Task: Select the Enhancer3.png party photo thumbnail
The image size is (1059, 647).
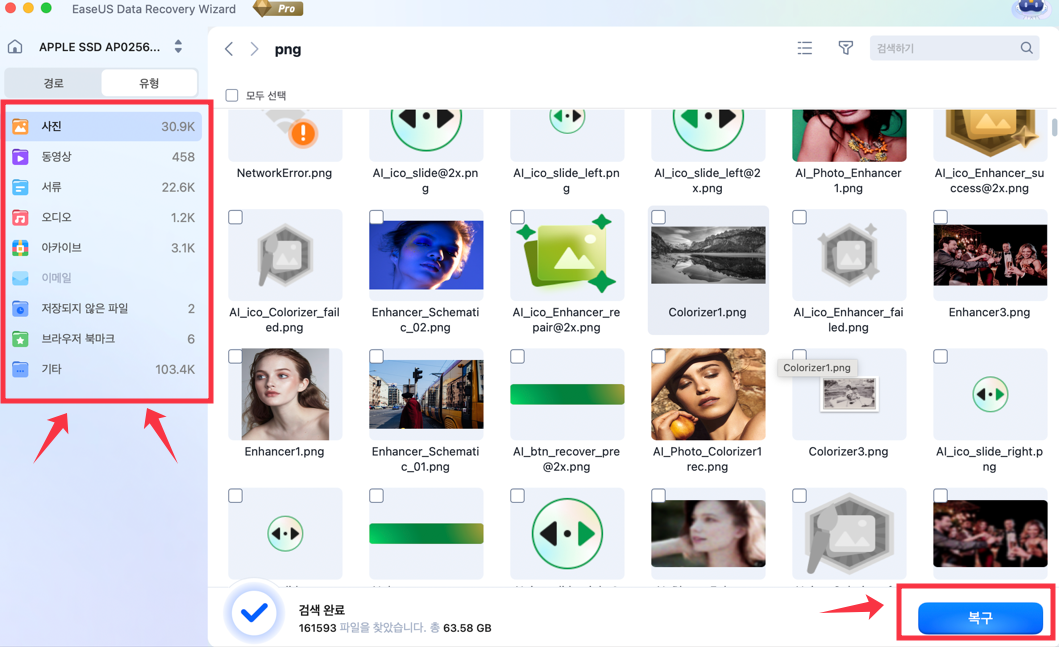Action: [x=990, y=255]
